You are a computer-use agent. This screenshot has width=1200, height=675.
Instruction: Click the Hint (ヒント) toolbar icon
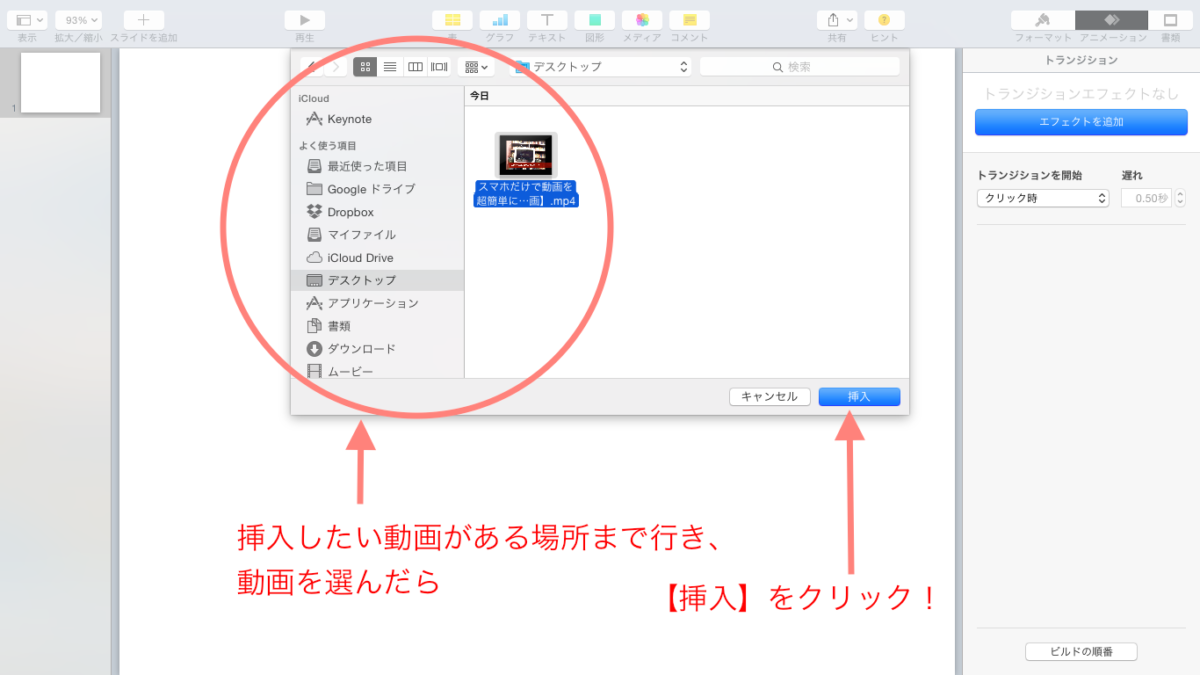pyautogui.click(x=884, y=20)
